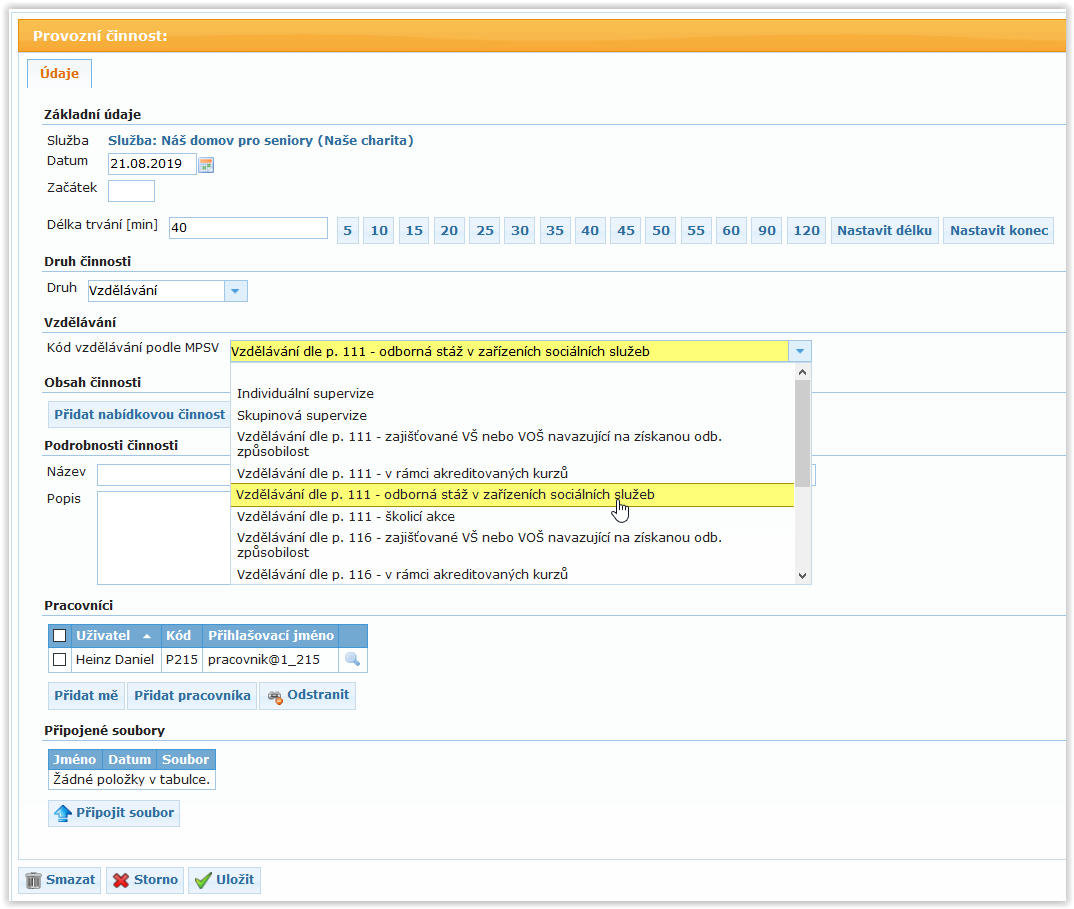Select the Individuální supervize option

[x=512, y=394]
